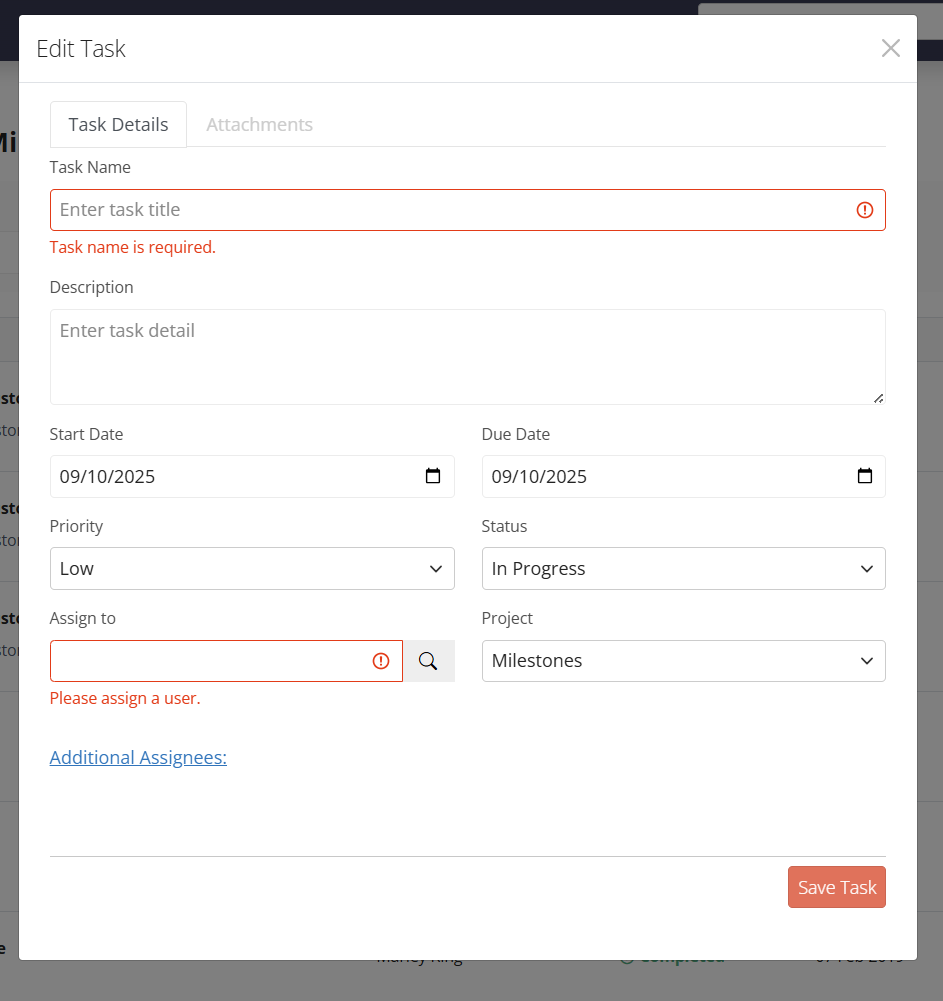The height and width of the screenshot is (1001, 943).
Task: Open the Additional Assignees link
Action: click(138, 757)
